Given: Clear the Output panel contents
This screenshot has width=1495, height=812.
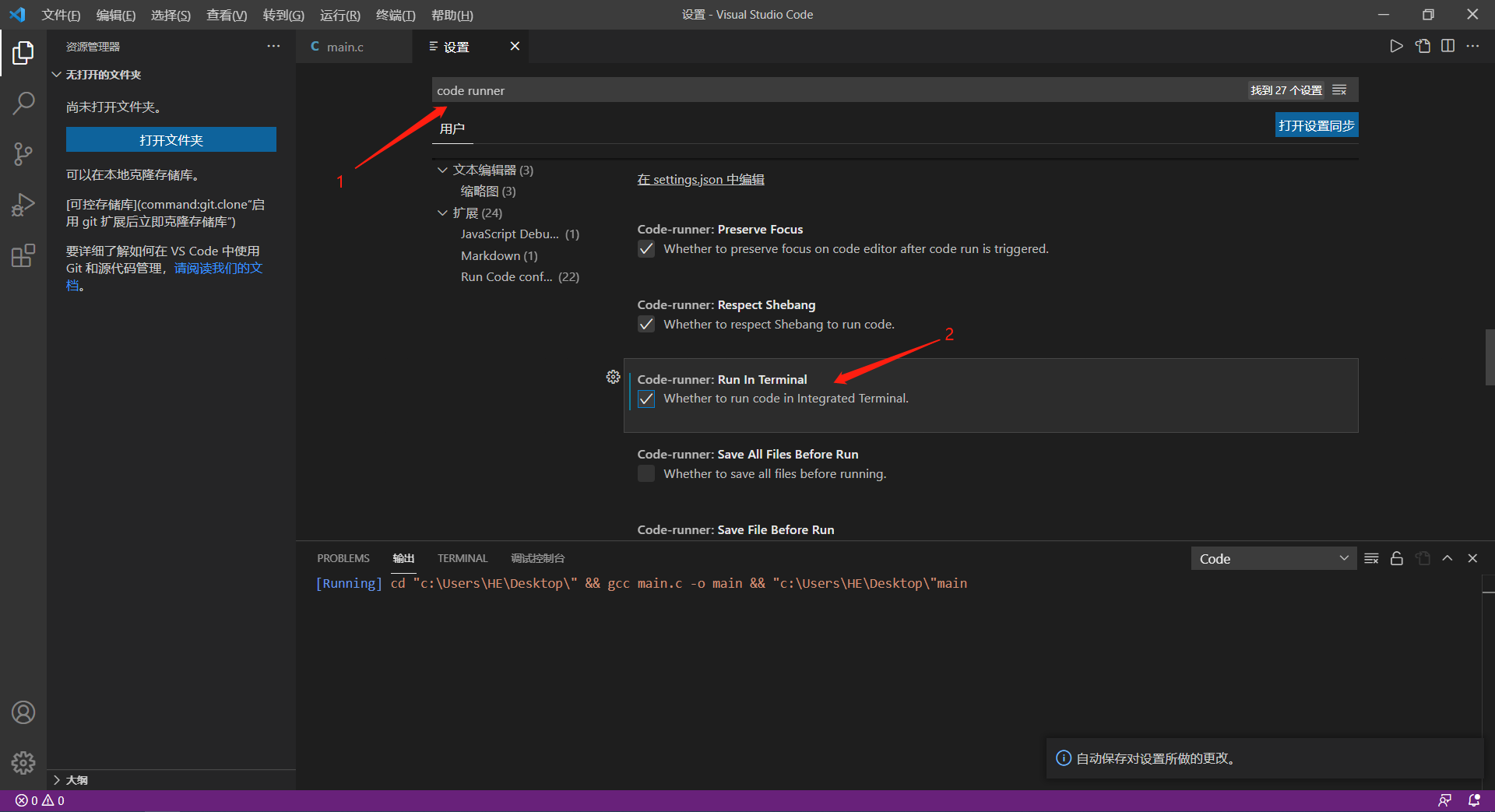Looking at the screenshot, I should pyautogui.click(x=1371, y=558).
